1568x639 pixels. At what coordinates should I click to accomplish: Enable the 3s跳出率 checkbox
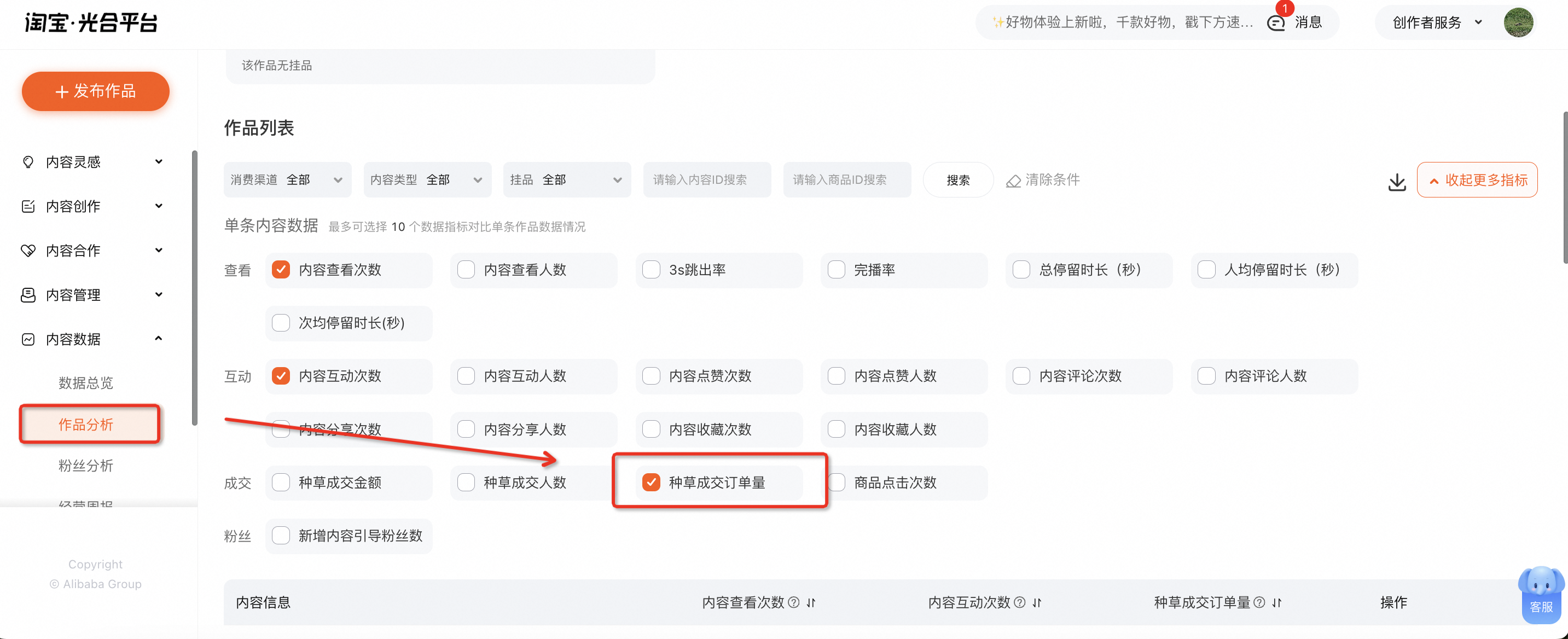[x=651, y=270]
